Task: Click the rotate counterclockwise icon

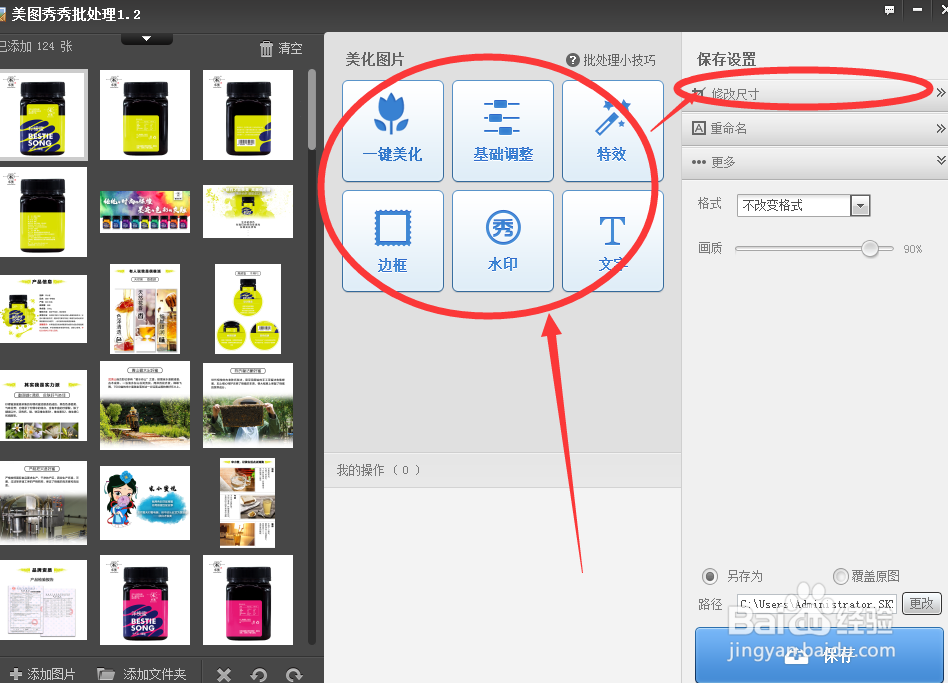Action: pos(259,675)
